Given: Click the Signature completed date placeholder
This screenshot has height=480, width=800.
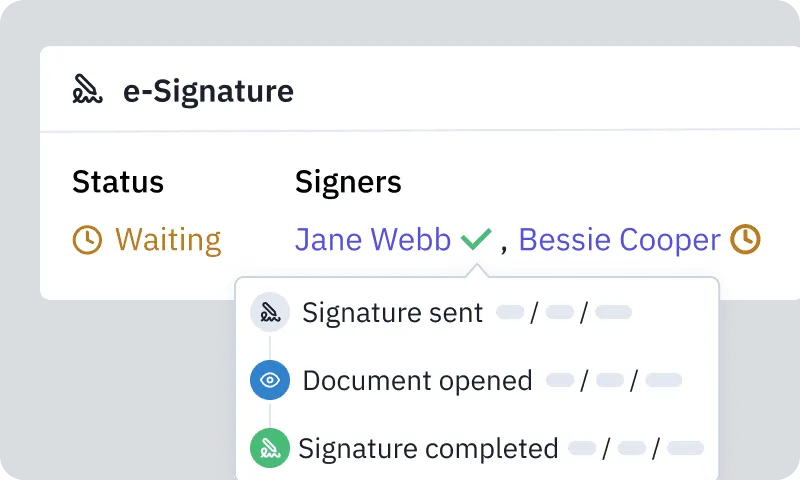Looking at the screenshot, I should point(636,448).
